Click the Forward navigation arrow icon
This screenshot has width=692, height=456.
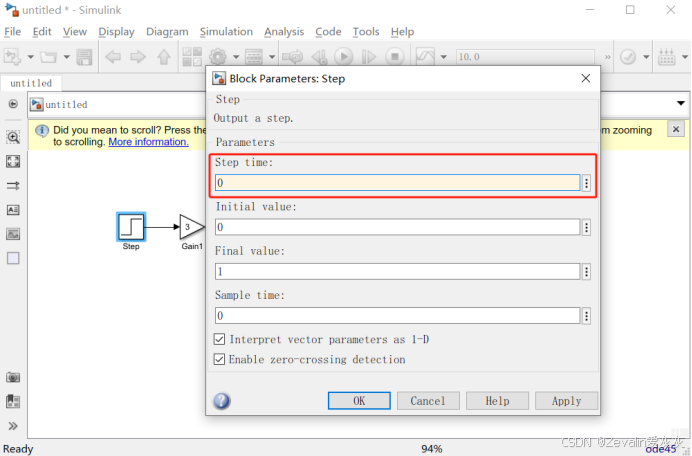[x=138, y=57]
